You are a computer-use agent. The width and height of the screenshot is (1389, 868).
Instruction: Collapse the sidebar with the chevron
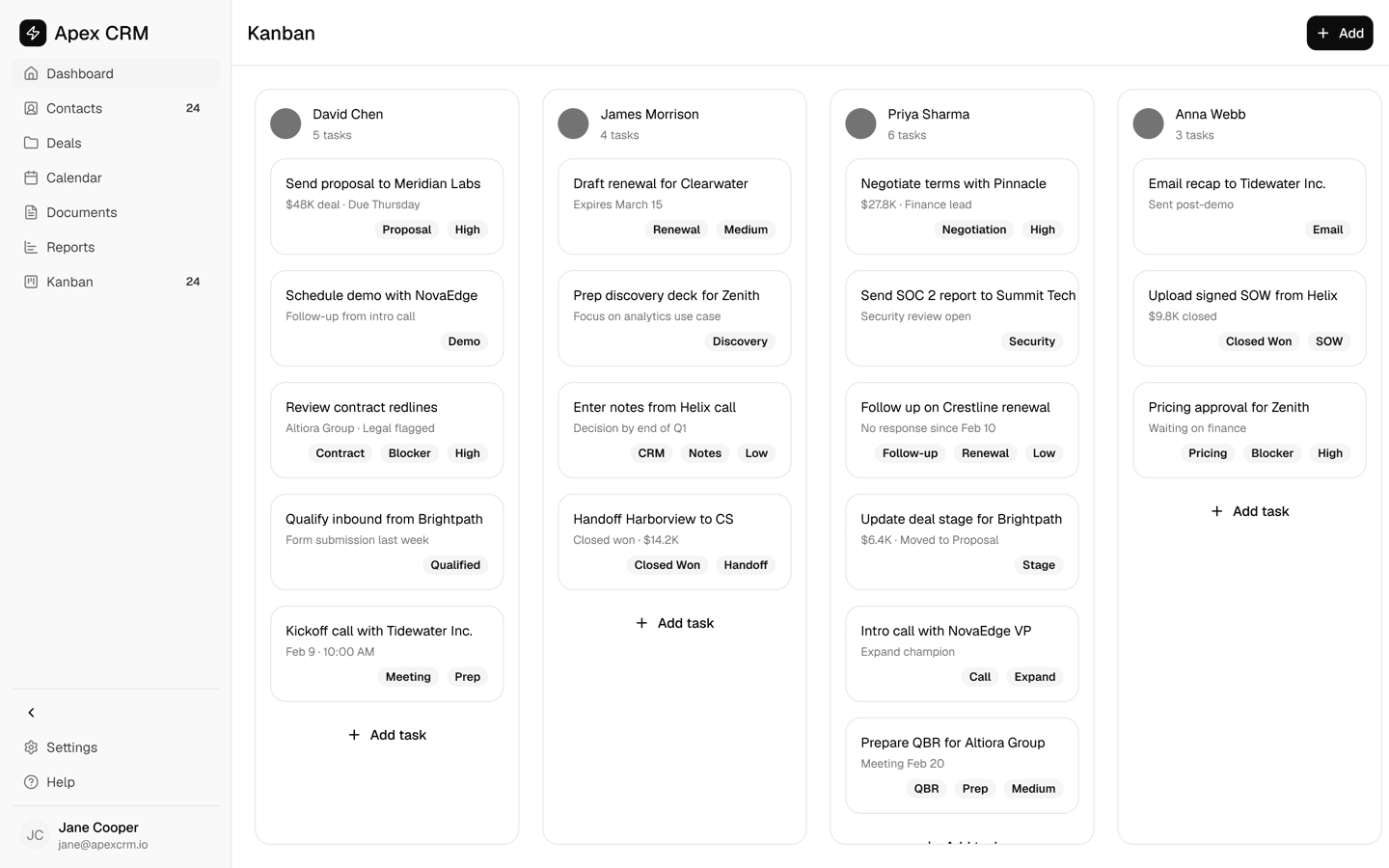[x=31, y=712]
